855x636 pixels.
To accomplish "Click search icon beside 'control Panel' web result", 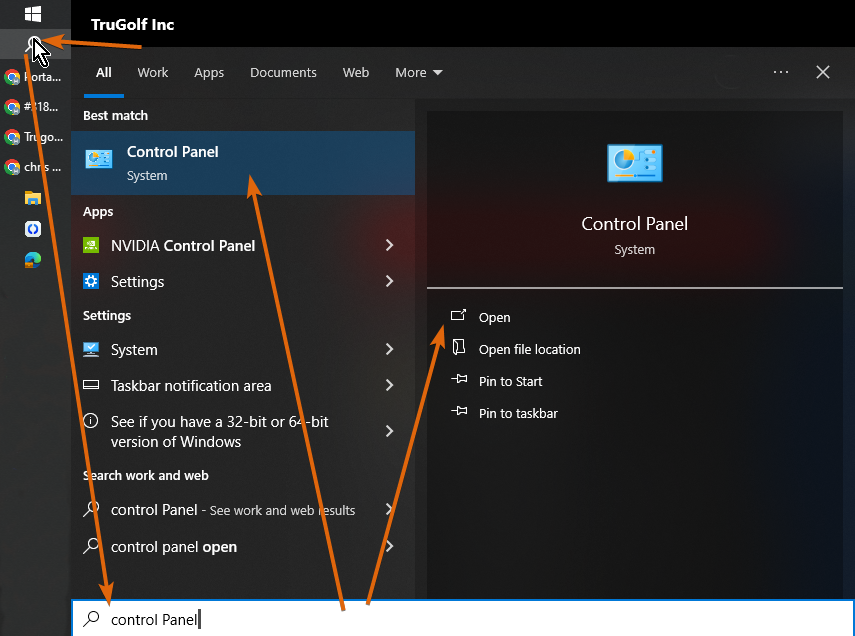I will click(91, 509).
